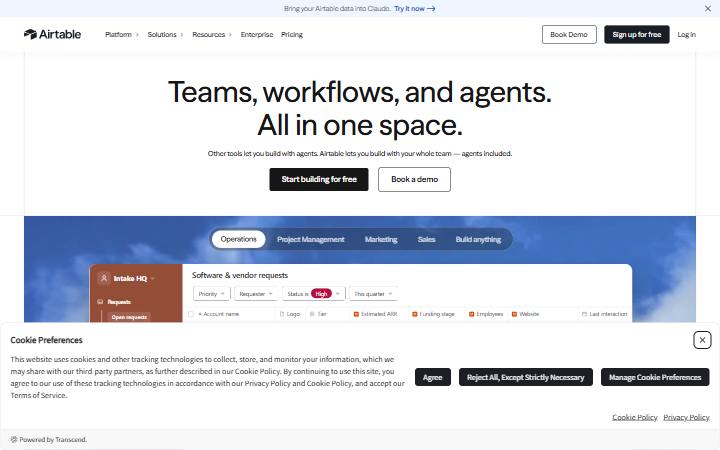Select Open requests in the sidebar
Screen dimensions: 720x450
pos(129,317)
